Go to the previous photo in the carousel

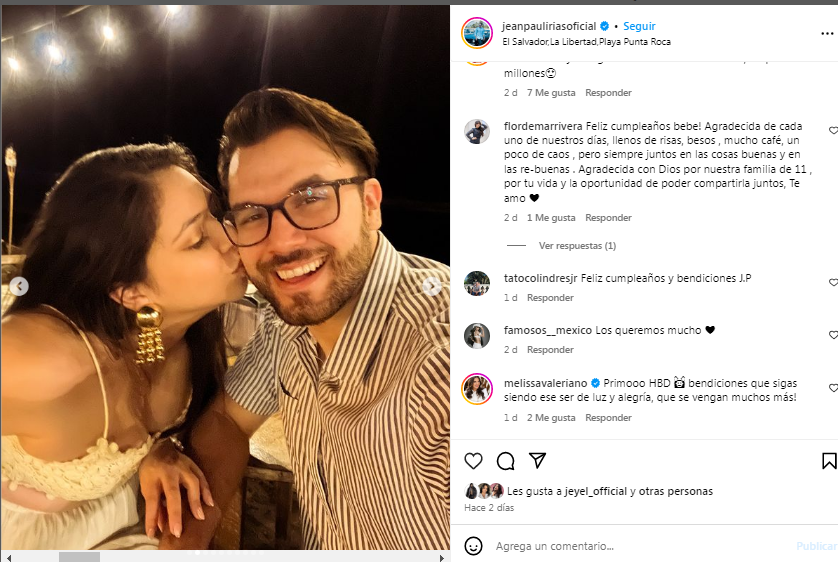(19, 287)
